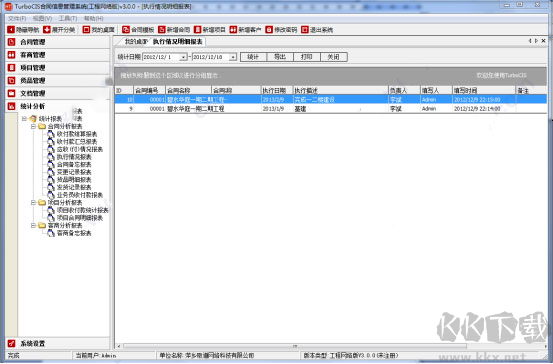
Task: Click the 打印 print button
Action: point(307,57)
